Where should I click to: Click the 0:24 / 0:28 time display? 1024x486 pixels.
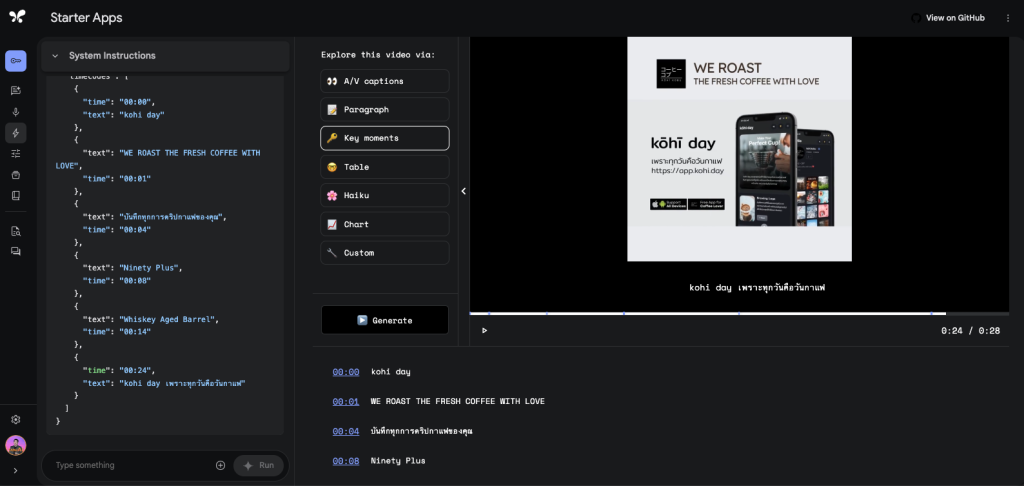(x=970, y=331)
